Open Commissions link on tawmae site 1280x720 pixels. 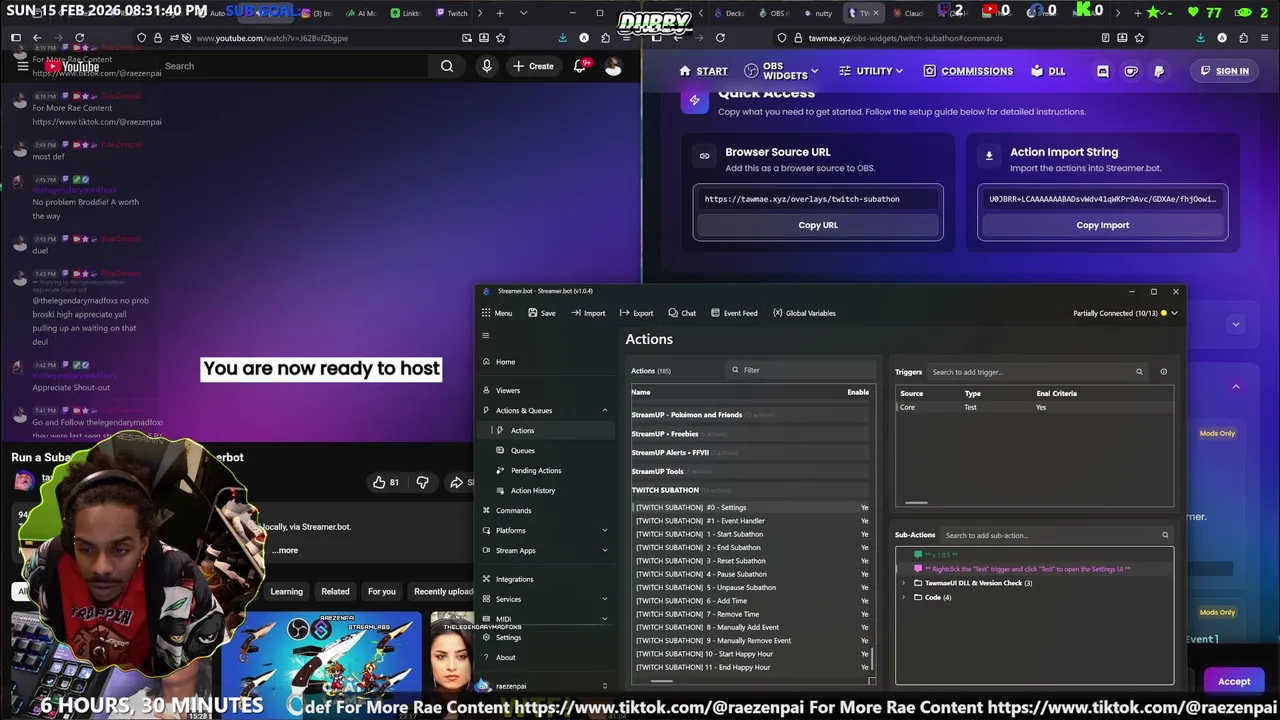click(968, 71)
